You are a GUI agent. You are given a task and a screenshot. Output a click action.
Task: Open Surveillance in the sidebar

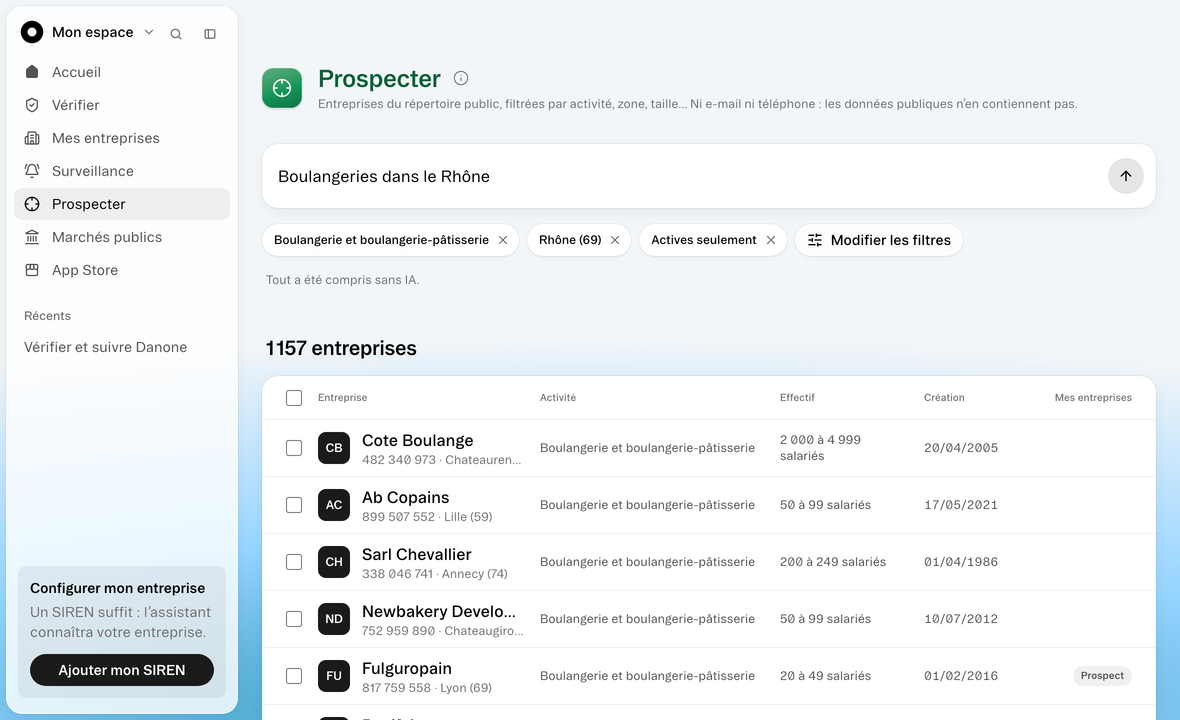pyautogui.click(x=122, y=172)
